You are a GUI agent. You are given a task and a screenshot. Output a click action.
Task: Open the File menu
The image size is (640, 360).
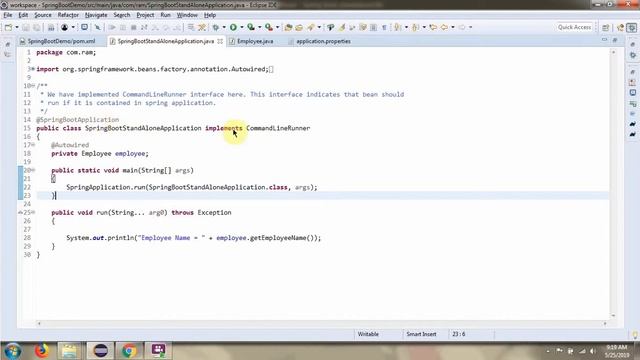[x=8, y=15]
